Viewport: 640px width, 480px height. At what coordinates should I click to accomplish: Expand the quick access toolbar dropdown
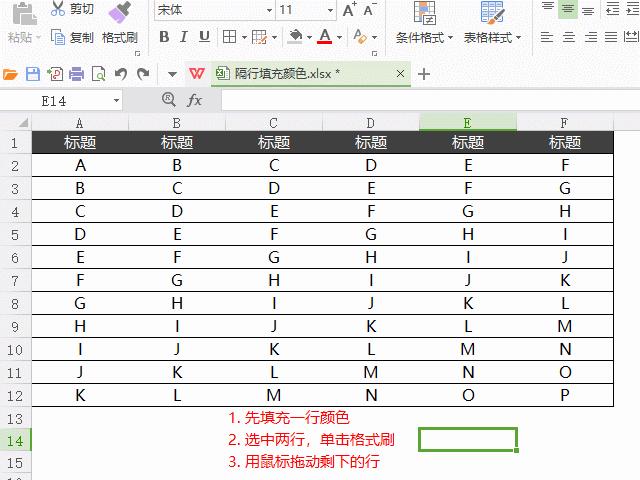point(172,75)
